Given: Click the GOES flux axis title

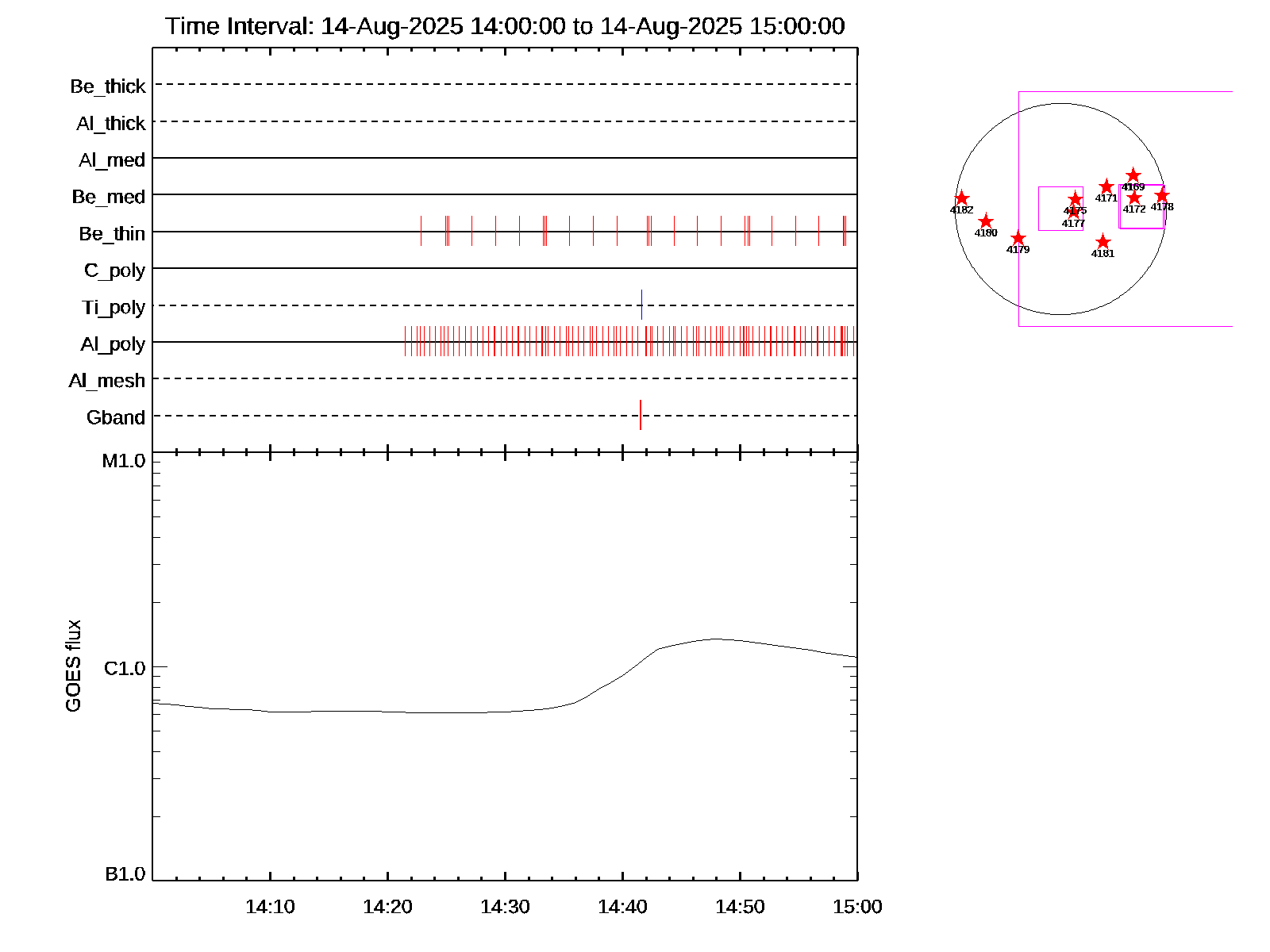Looking at the screenshot, I should click(x=73, y=666).
